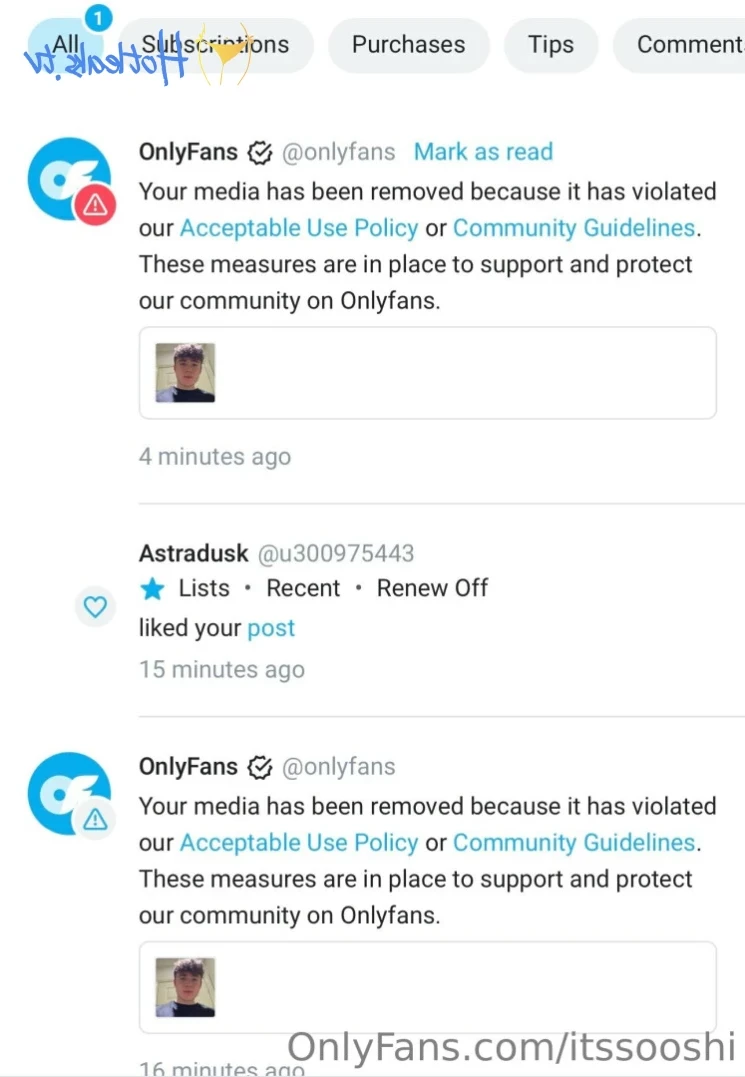Click the verified badge in the lower OnlyFans notification

pos(260,767)
